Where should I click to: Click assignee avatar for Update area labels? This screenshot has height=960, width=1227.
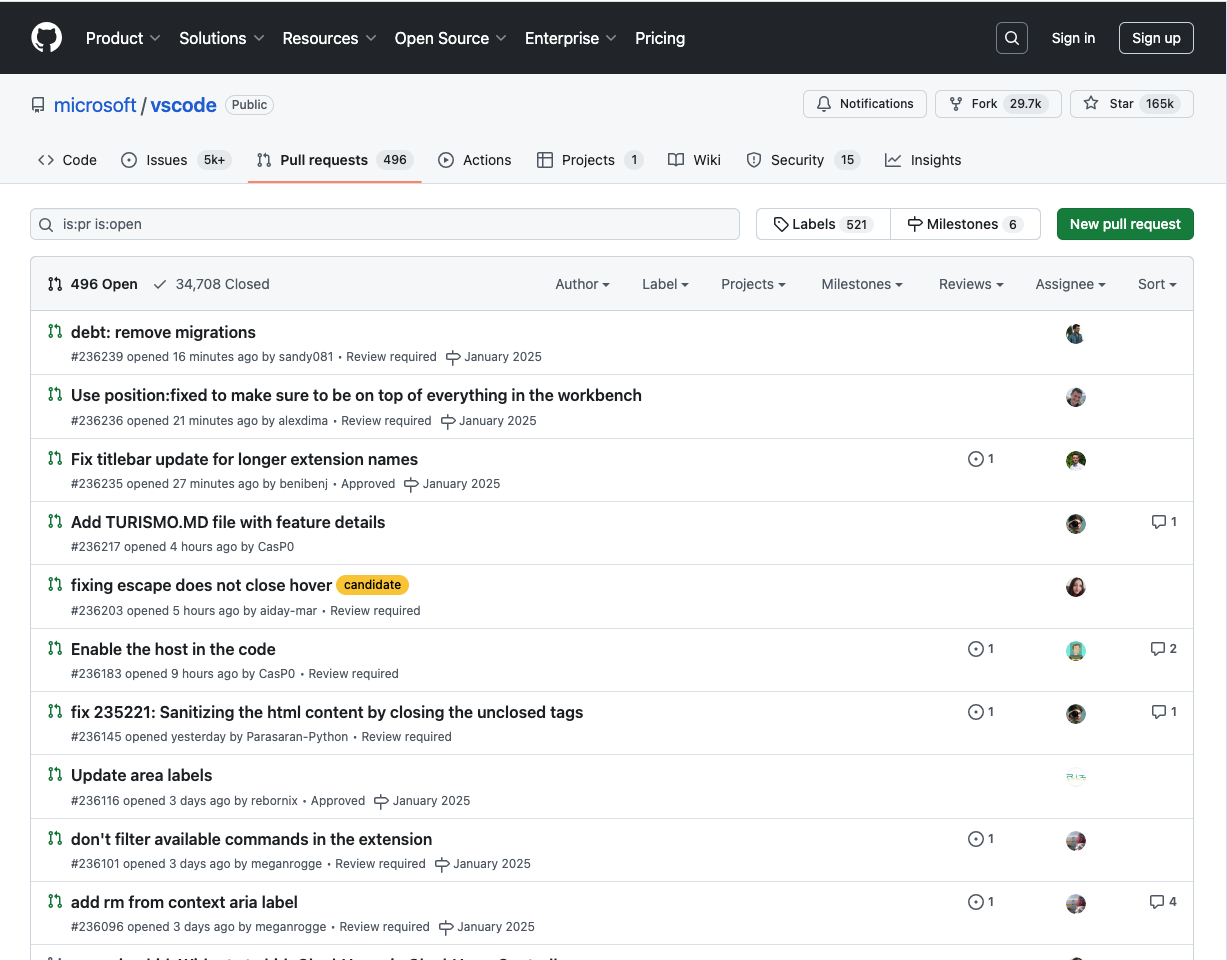1076,777
